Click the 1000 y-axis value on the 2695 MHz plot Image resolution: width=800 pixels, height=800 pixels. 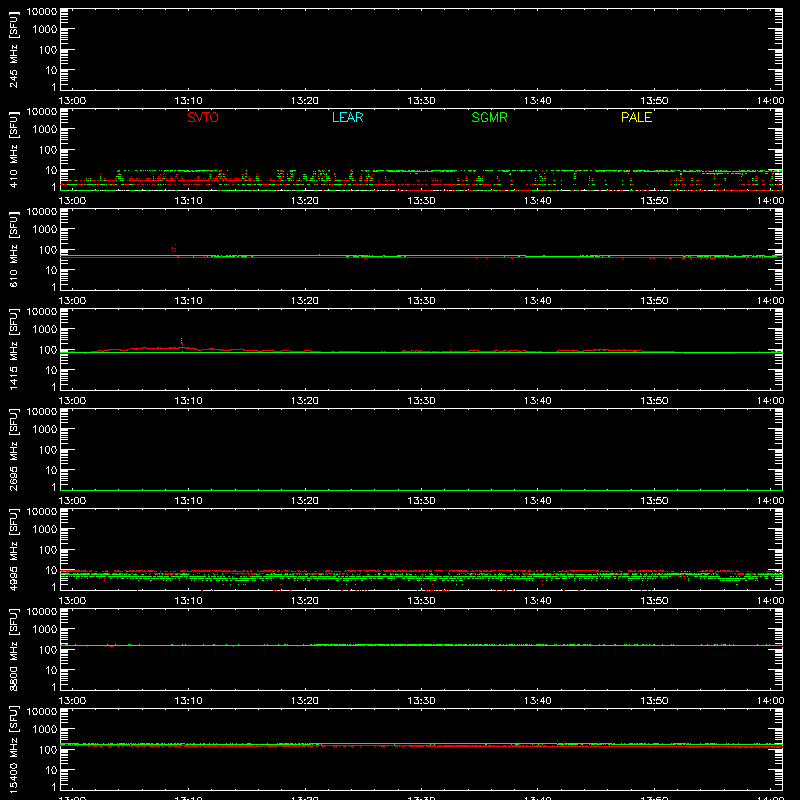pos(45,430)
